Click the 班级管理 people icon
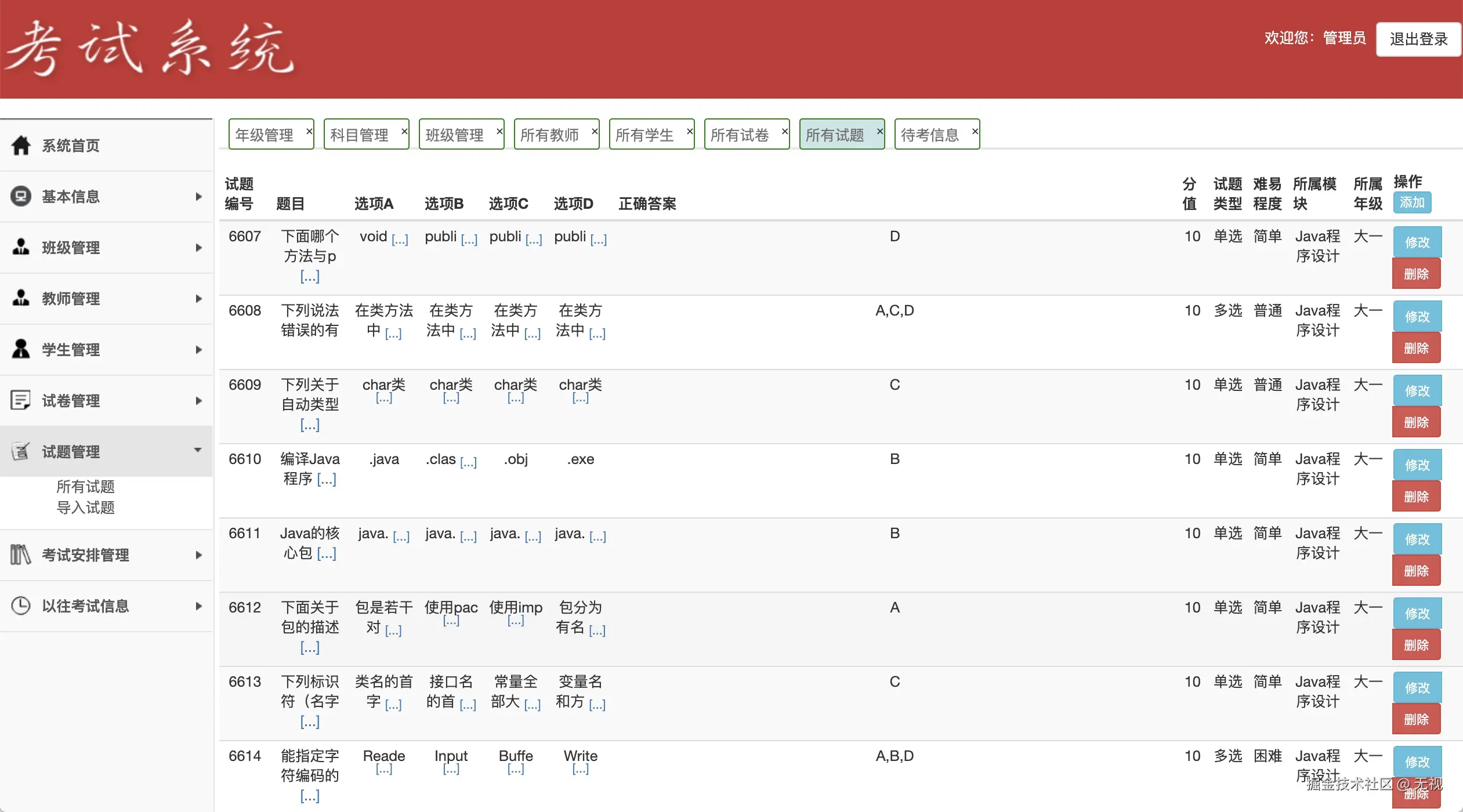 click(x=21, y=247)
